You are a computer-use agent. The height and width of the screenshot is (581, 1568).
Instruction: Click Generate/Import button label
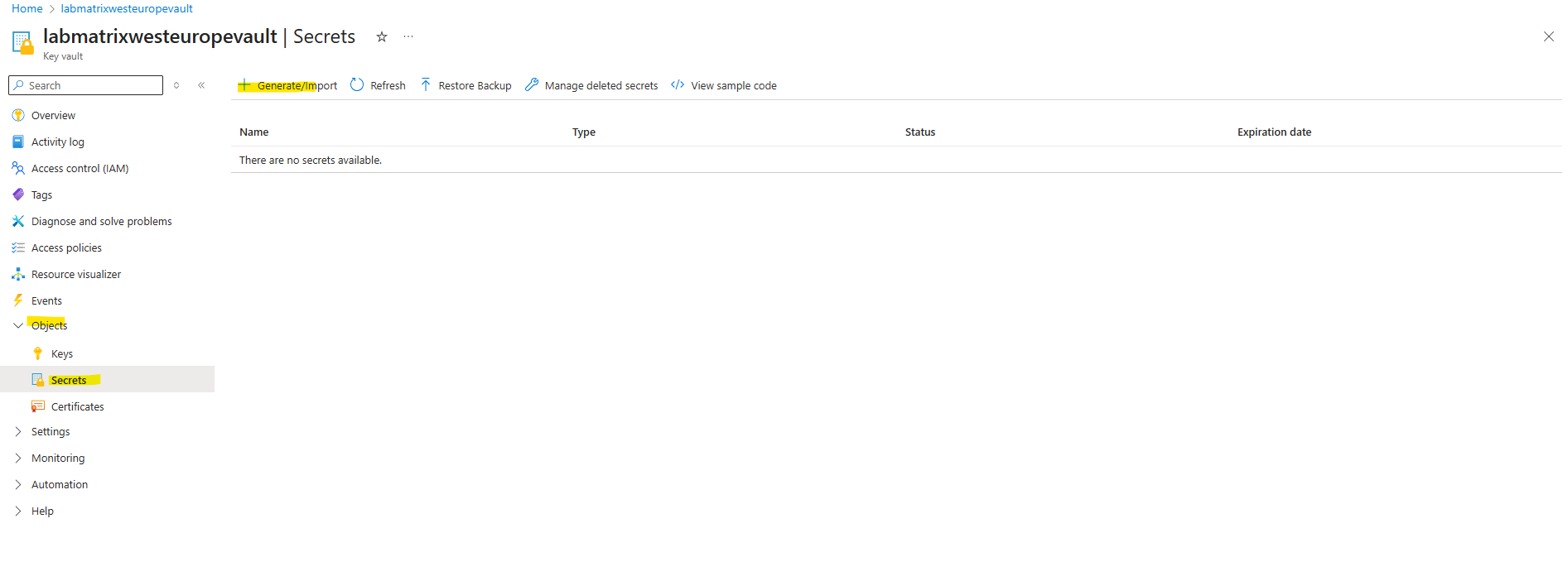[x=297, y=85]
